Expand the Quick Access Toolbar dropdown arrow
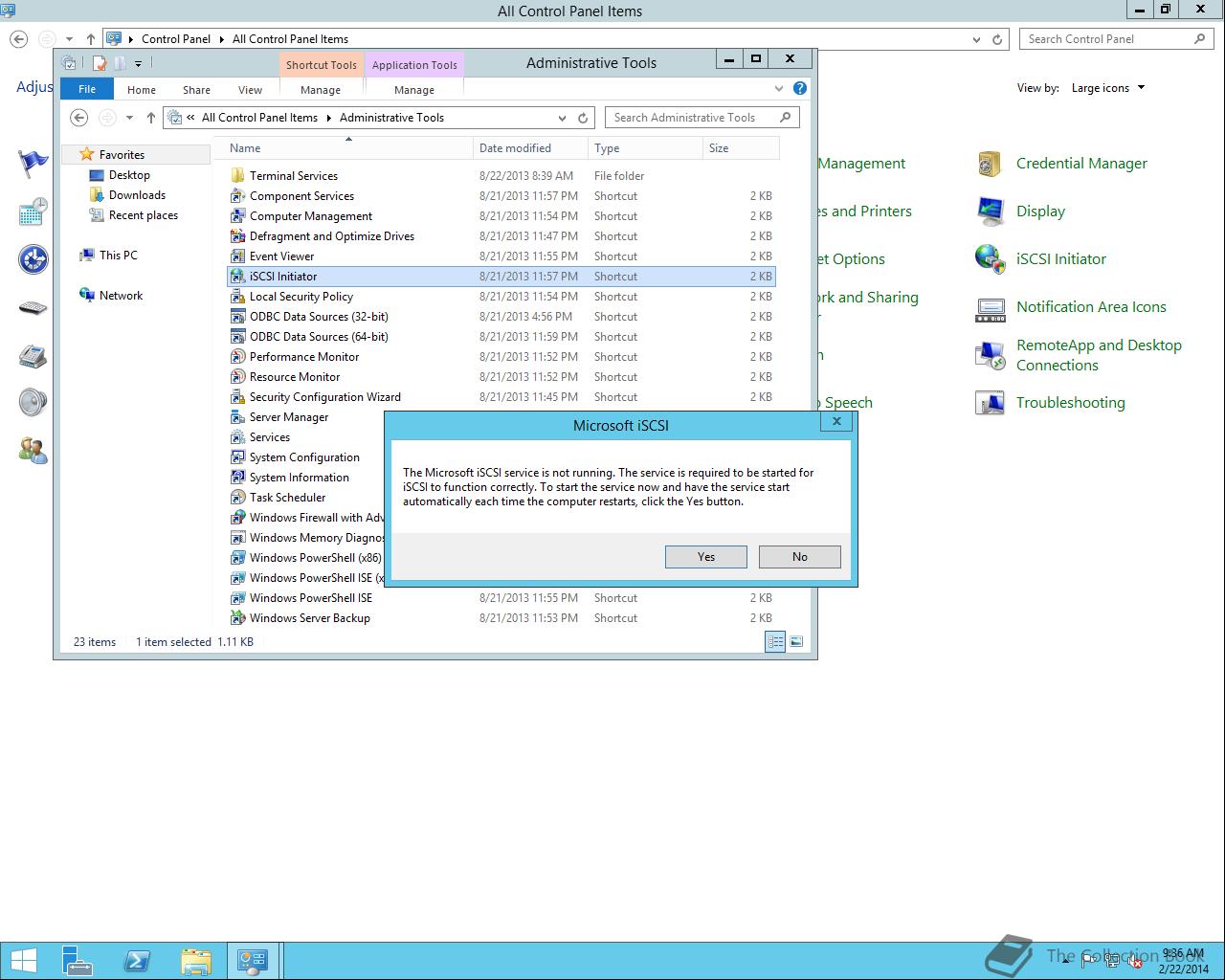Screen dimensions: 1225x980 [x=138, y=63]
